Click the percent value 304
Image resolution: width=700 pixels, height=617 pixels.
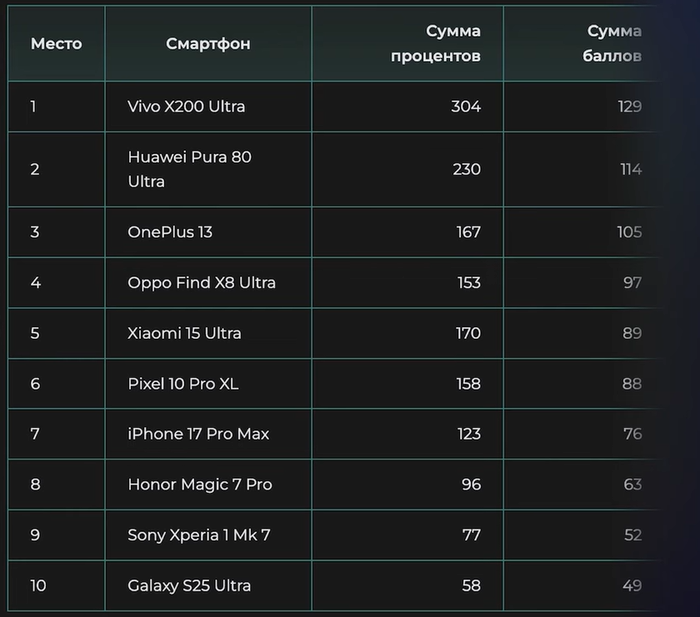coord(466,106)
